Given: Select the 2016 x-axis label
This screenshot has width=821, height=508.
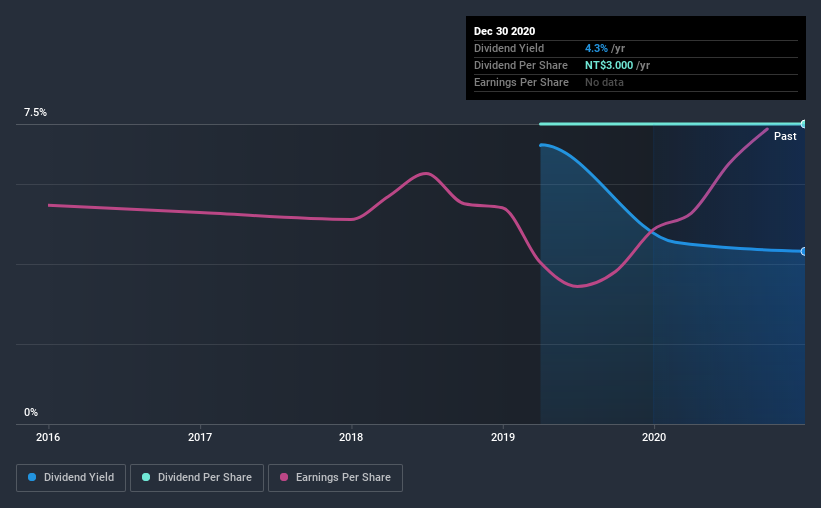Looking at the screenshot, I should point(48,437).
